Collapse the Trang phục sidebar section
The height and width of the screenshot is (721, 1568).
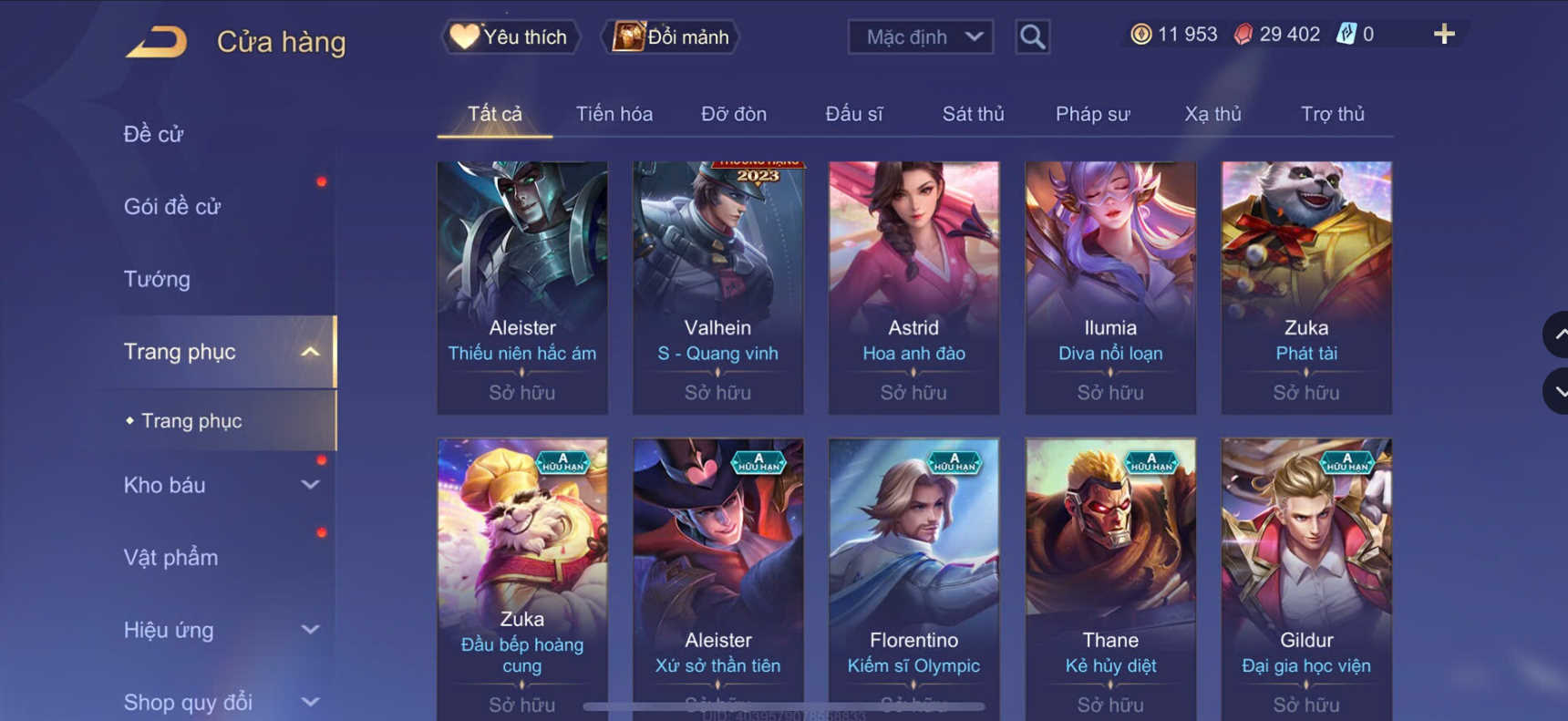click(226, 352)
